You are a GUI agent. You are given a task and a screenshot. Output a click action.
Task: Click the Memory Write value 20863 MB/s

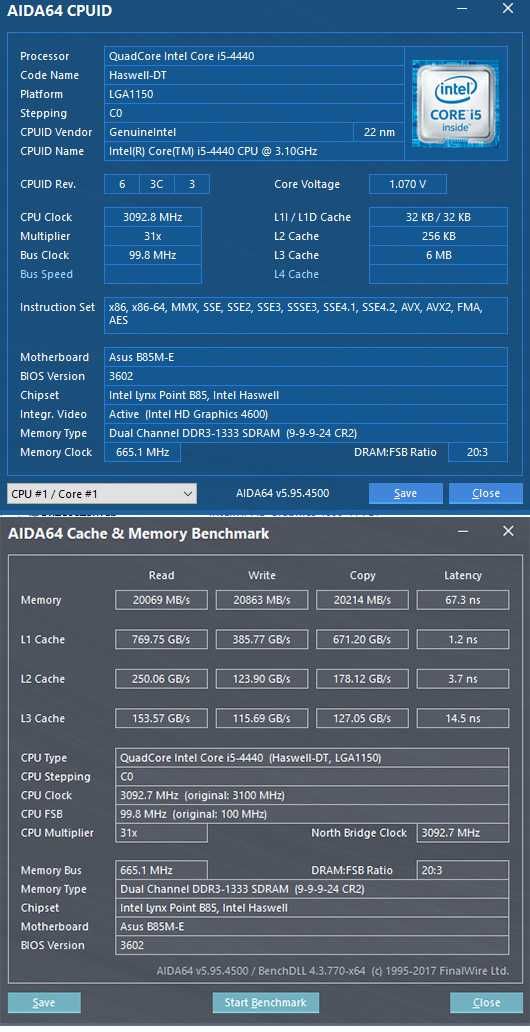262,600
